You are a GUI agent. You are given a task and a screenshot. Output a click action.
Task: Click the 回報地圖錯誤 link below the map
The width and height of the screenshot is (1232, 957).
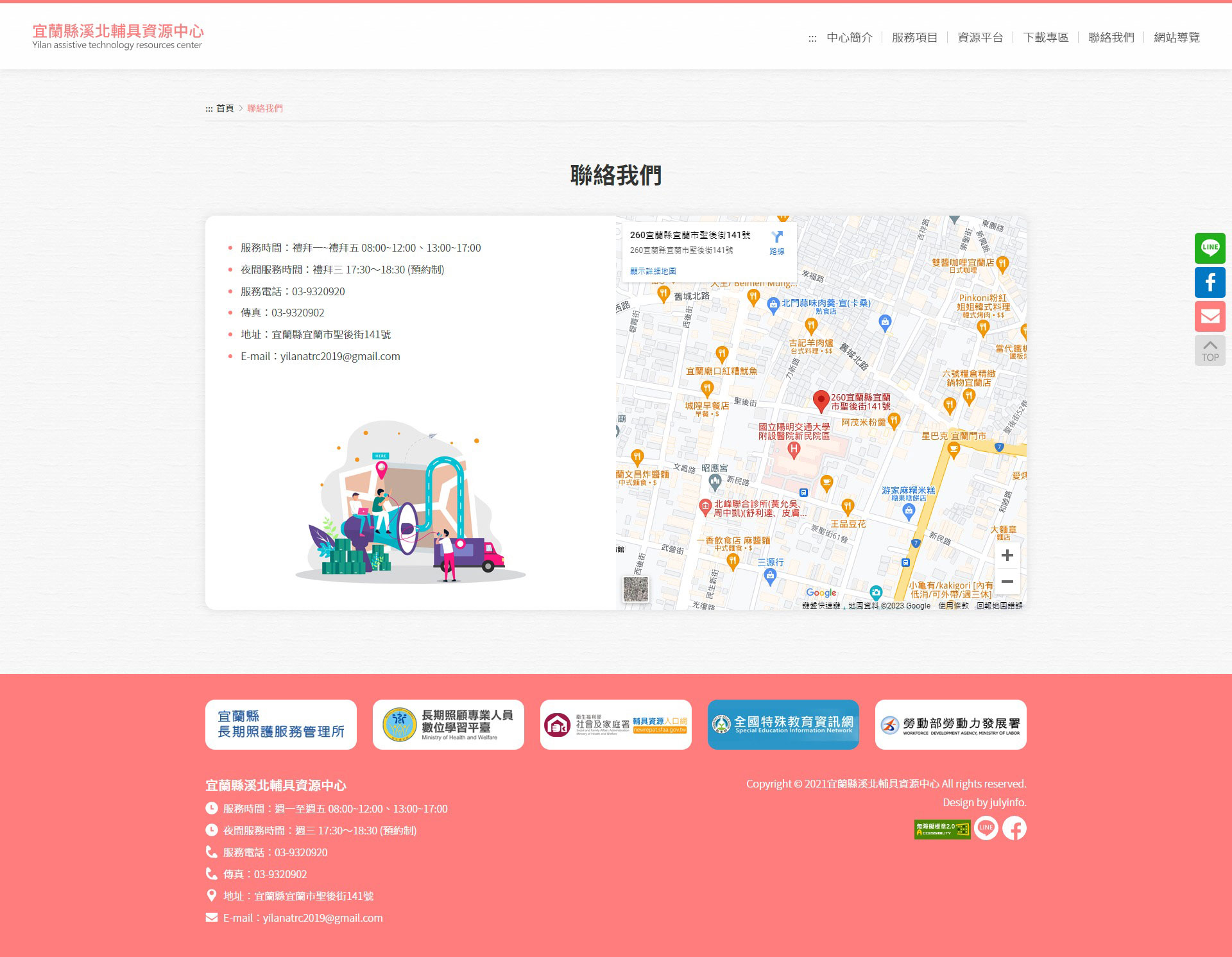click(x=999, y=605)
